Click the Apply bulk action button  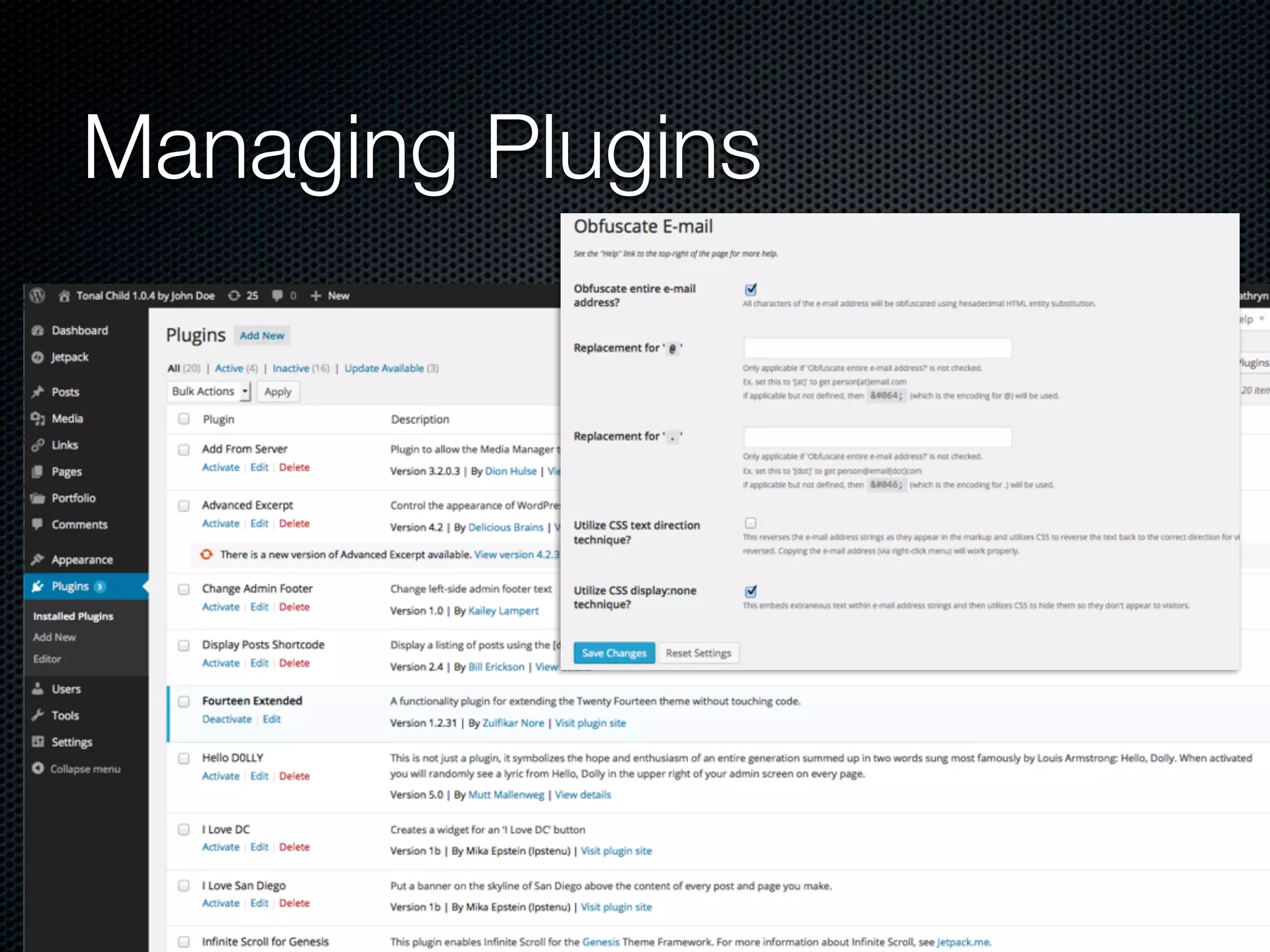click(278, 392)
